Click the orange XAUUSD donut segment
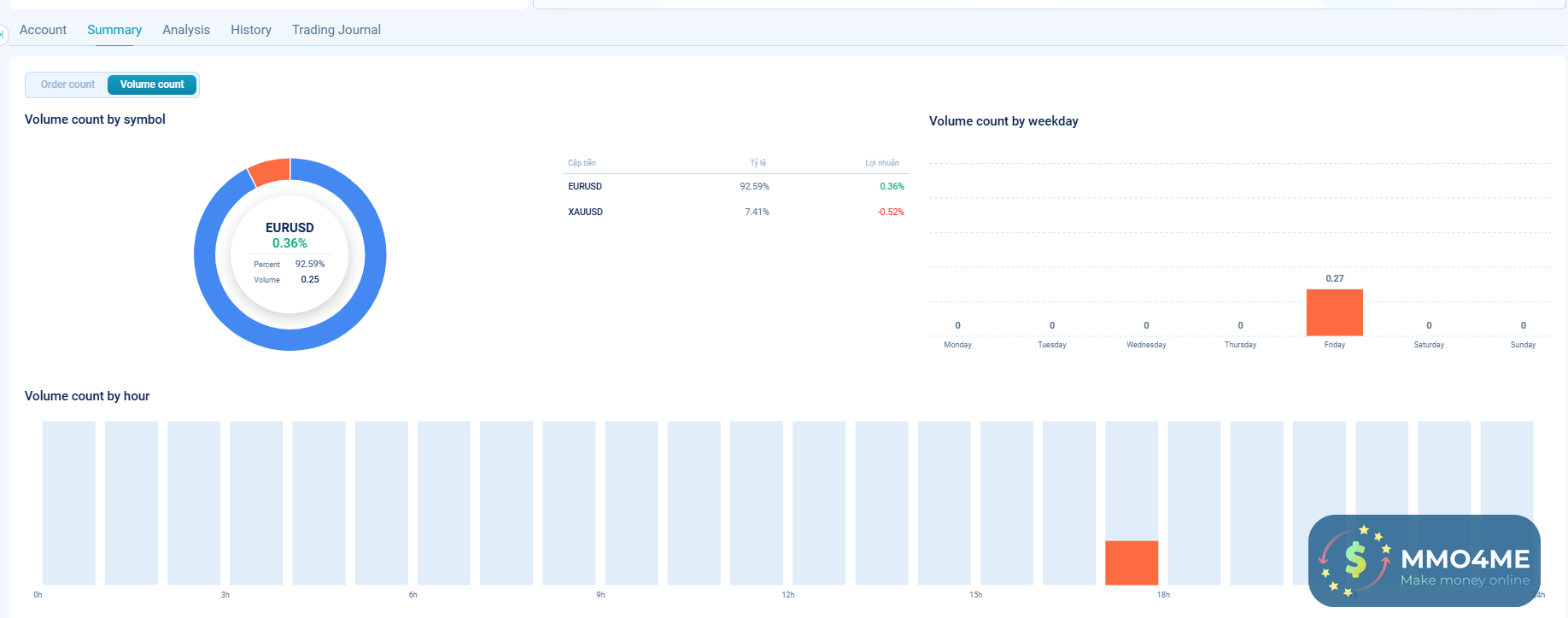The height and width of the screenshot is (618, 1568). click(270, 171)
